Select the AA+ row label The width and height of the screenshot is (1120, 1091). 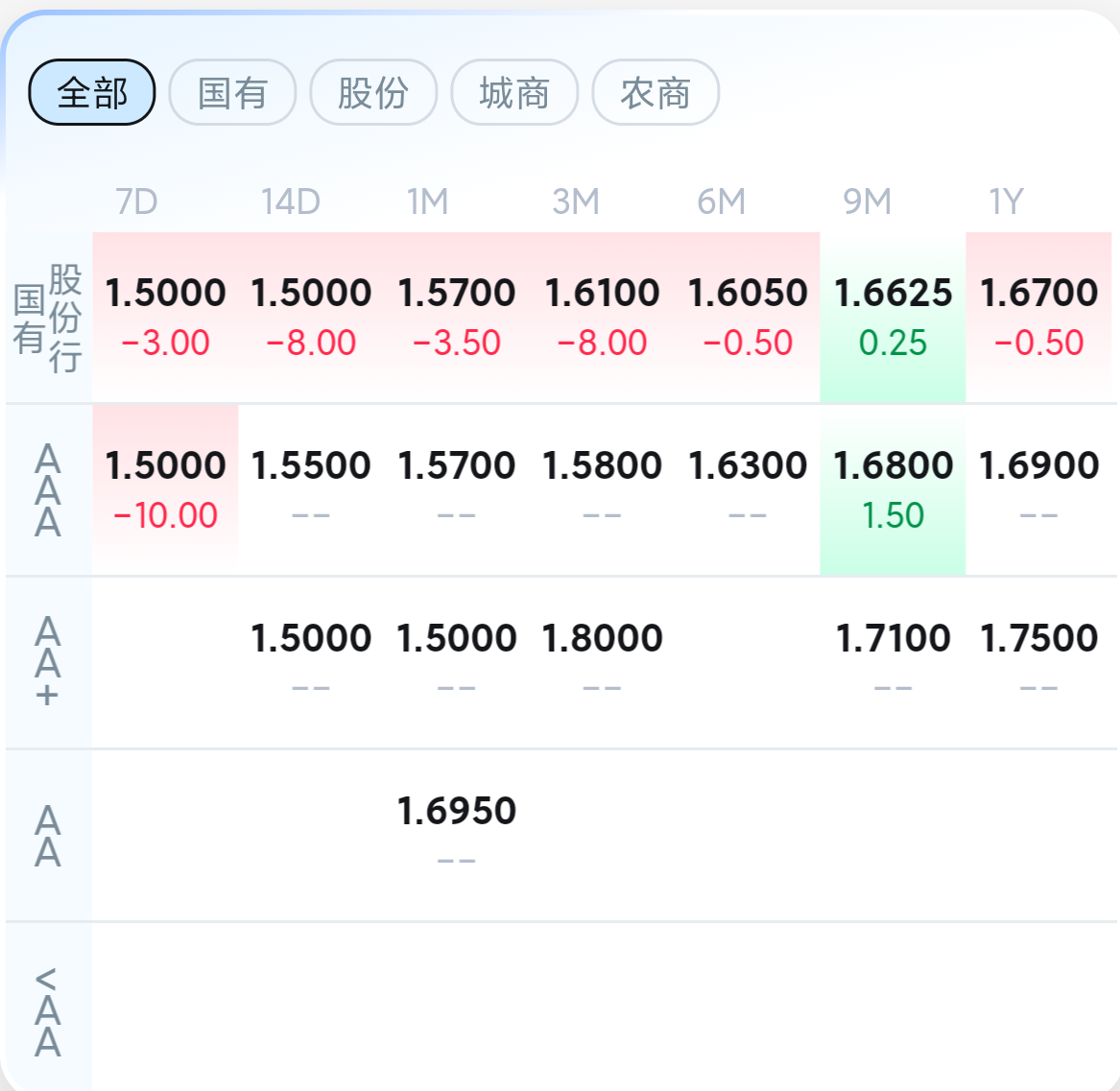tap(48, 663)
